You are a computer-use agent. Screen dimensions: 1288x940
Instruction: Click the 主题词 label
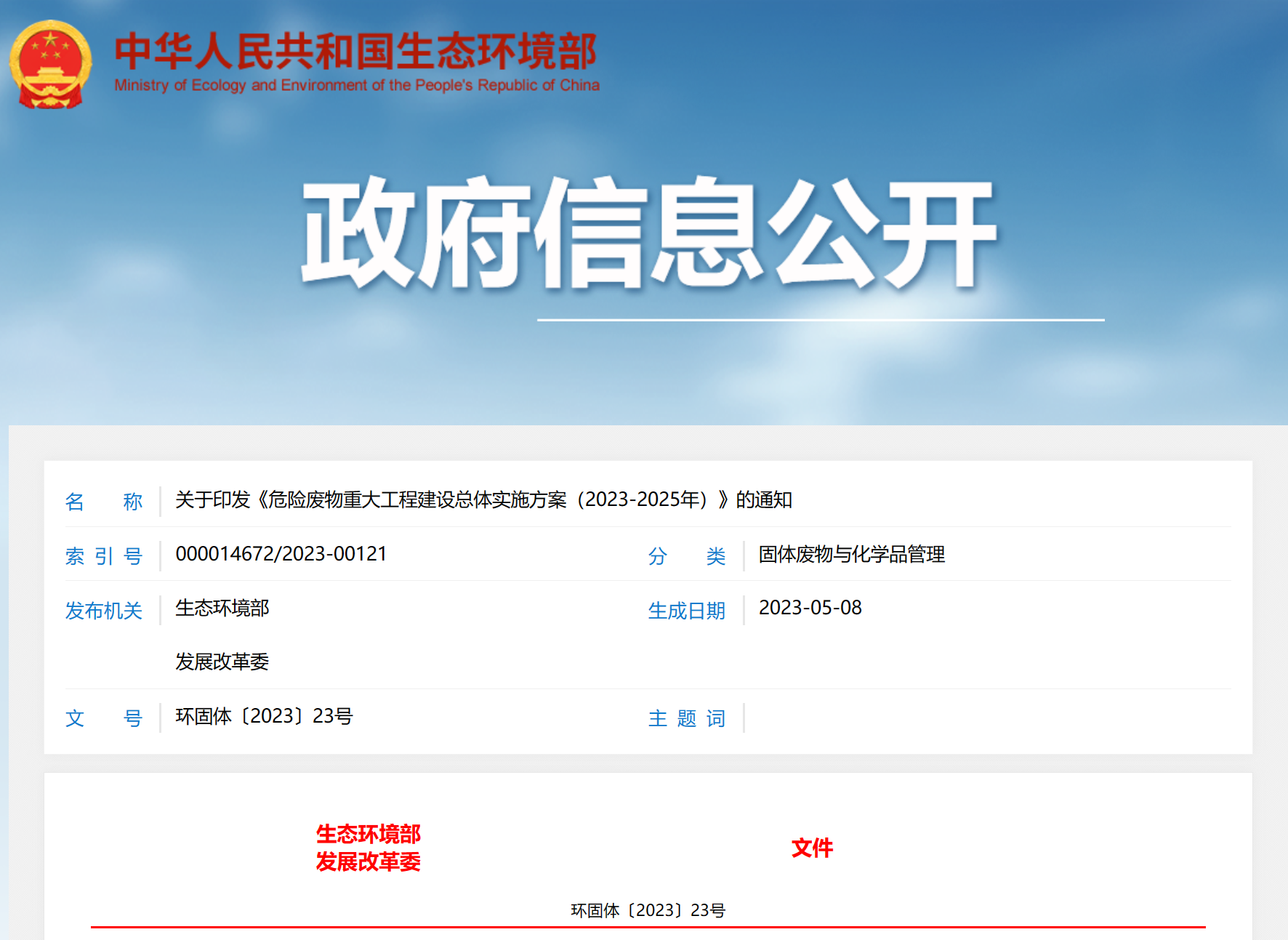pos(687,718)
